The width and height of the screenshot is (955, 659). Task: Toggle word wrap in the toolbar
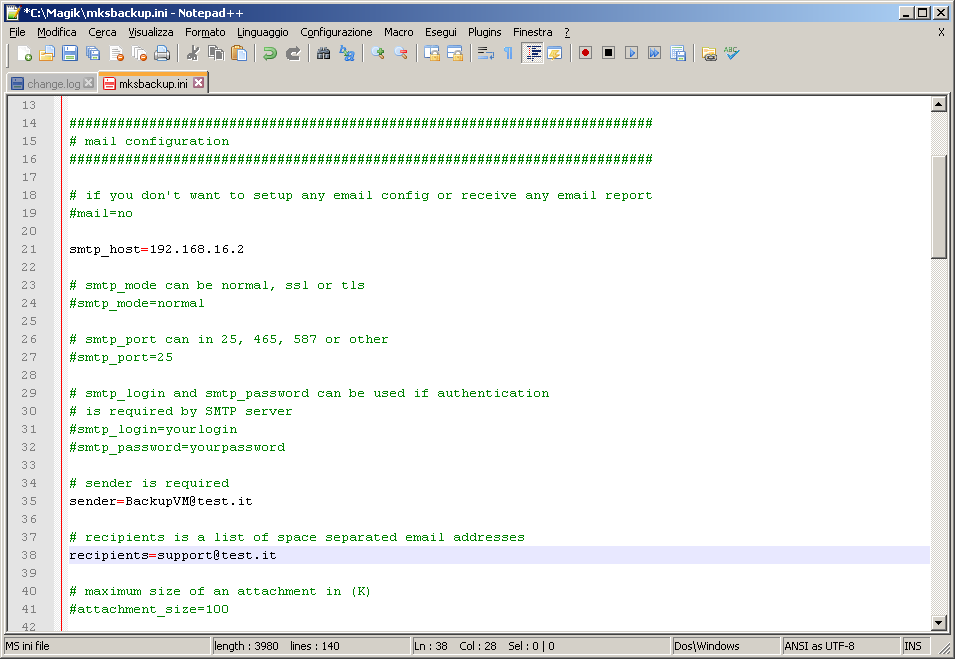coord(485,54)
